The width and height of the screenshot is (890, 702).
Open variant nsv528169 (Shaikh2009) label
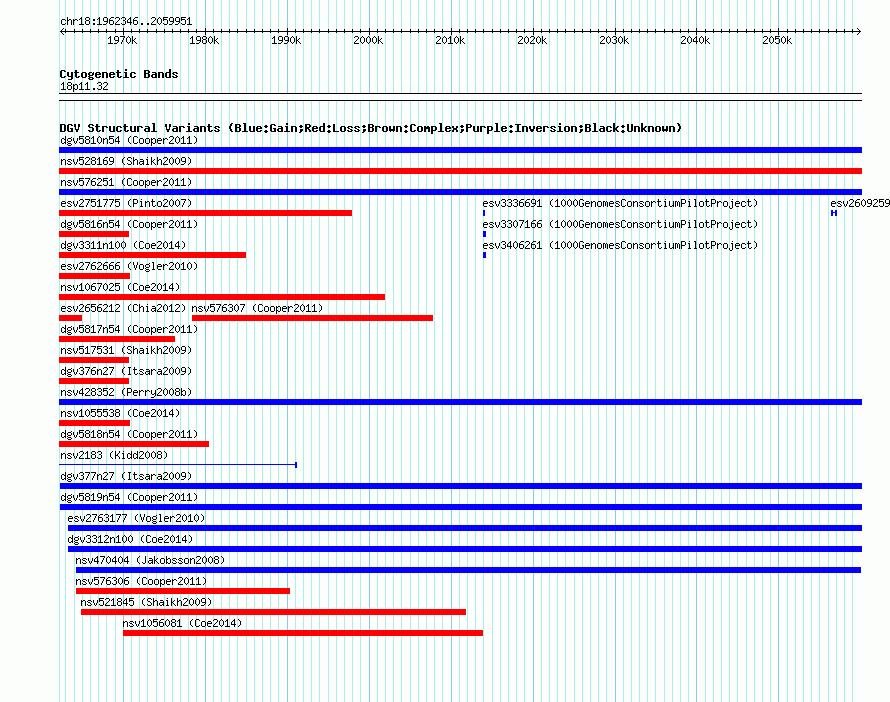point(126,161)
